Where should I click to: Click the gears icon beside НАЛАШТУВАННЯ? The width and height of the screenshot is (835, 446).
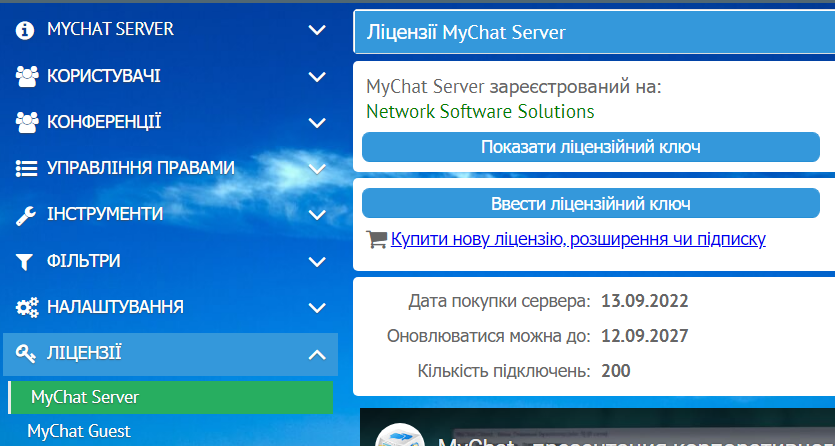coord(27,307)
